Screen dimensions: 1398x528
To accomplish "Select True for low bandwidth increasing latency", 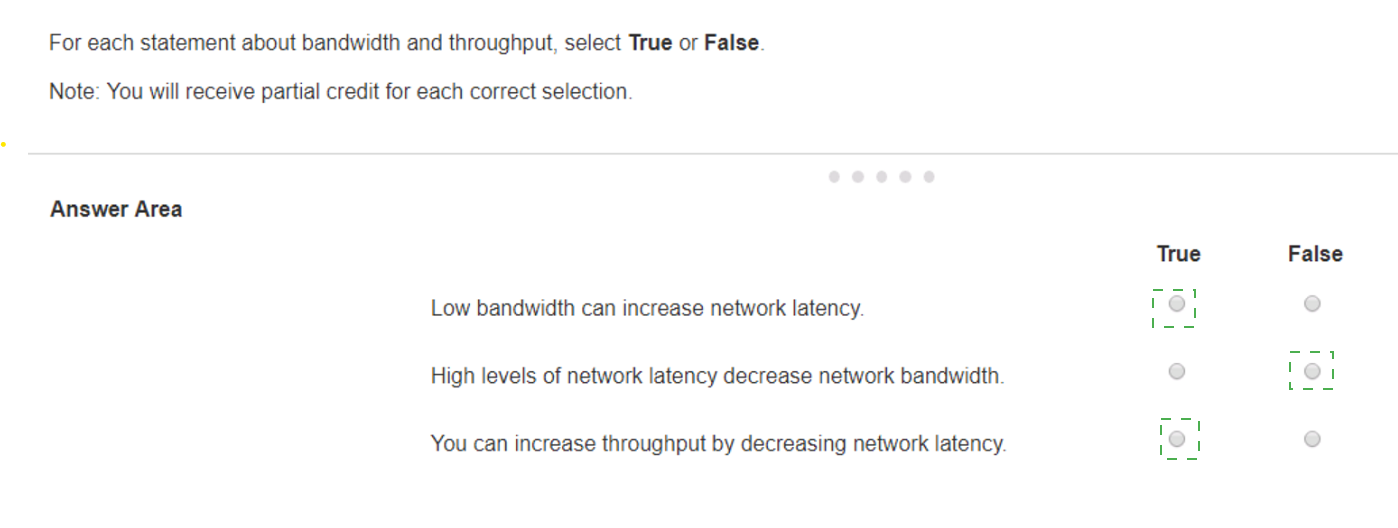I will (1177, 304).
